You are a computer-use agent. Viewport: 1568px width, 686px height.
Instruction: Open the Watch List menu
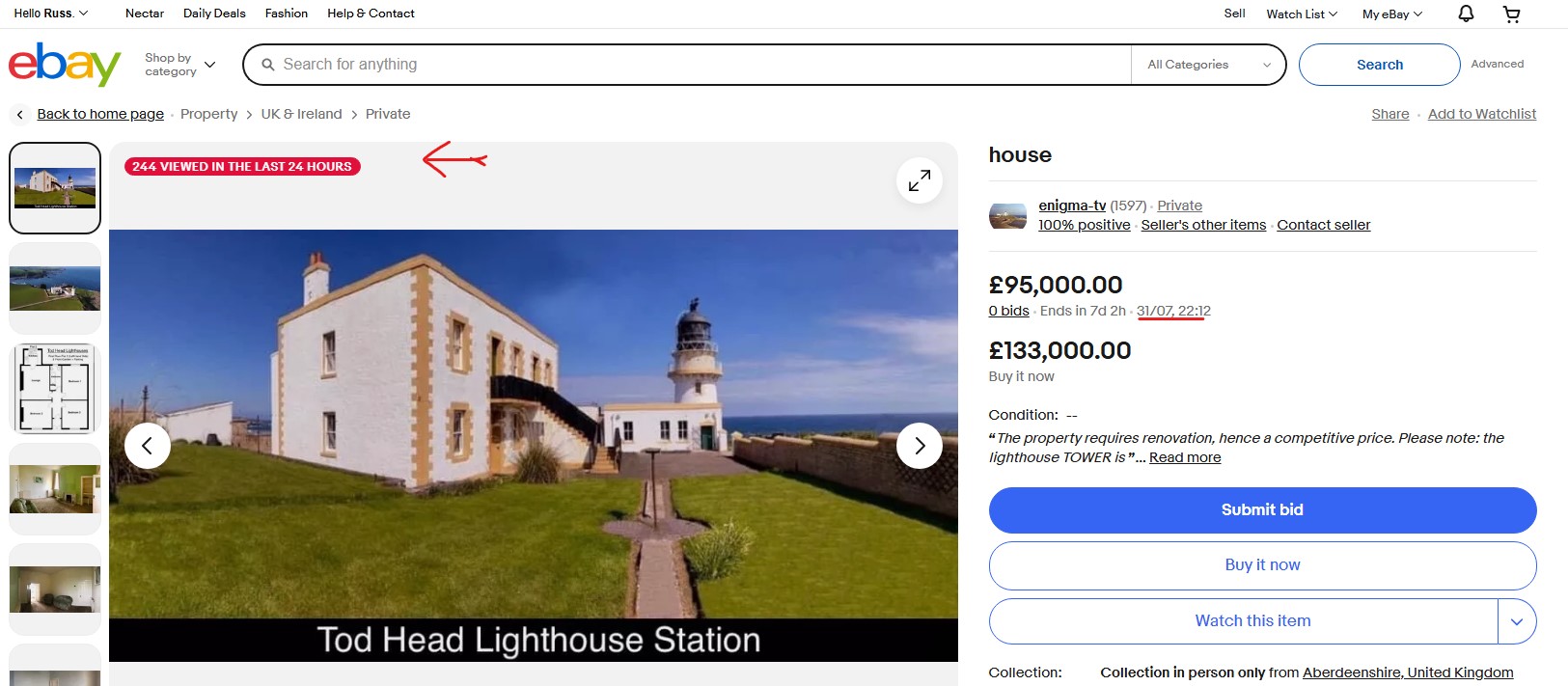[1302, 14]
